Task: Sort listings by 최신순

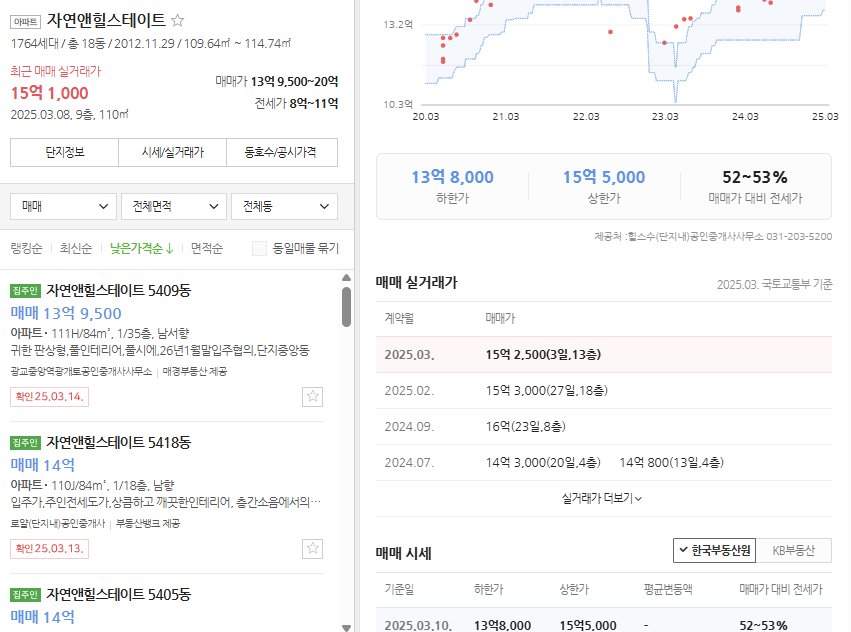Action: (75, 248)
